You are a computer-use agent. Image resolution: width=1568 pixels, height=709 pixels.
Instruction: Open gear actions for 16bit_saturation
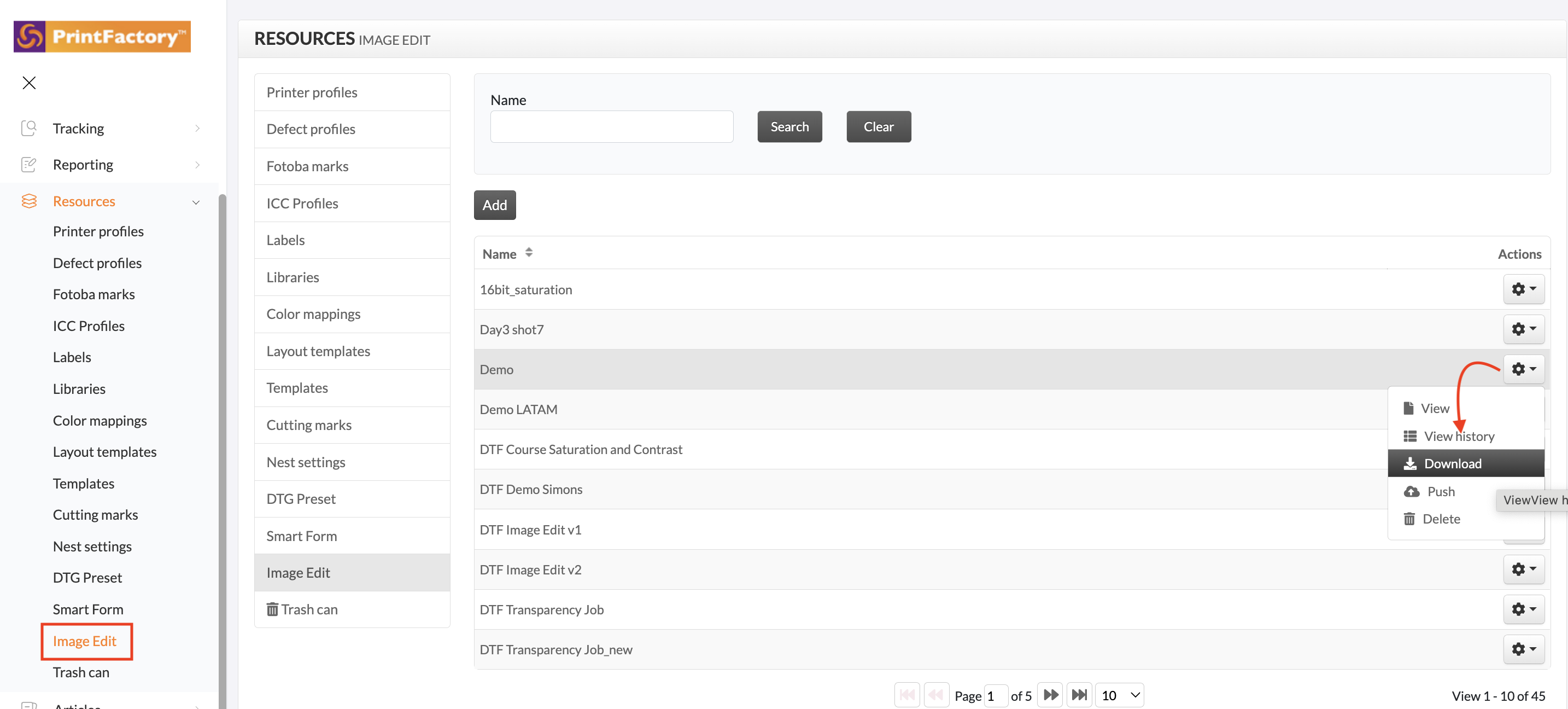(1524, 289)
